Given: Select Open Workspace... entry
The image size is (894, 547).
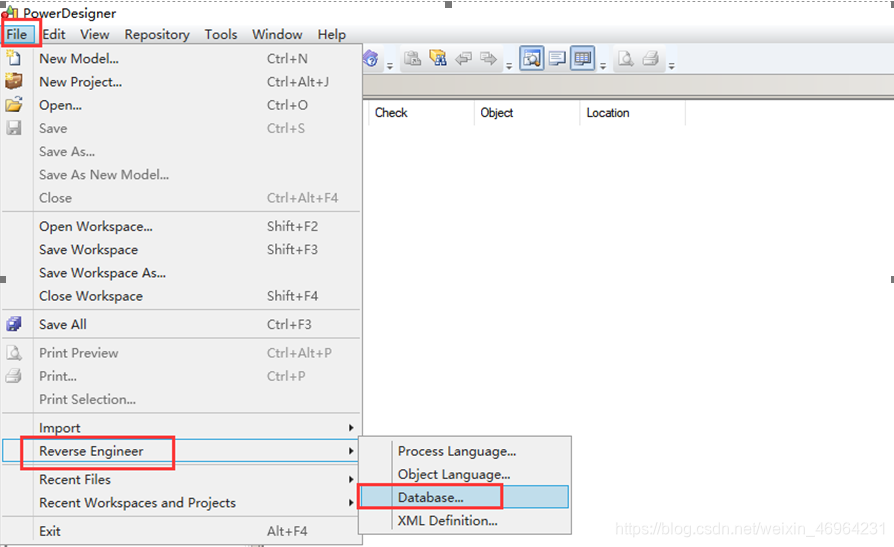Looking at the screenshot, I should tap(181, 226).
